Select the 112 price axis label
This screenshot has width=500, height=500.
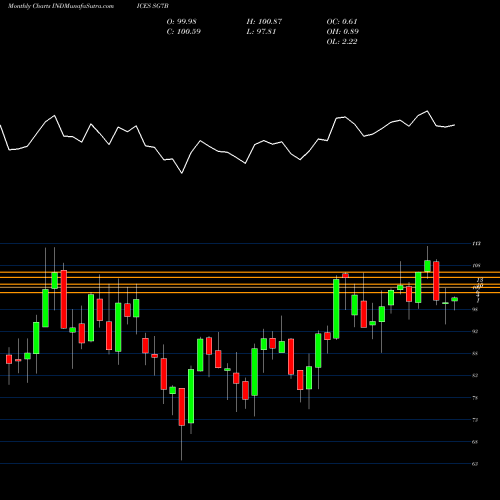476,244
